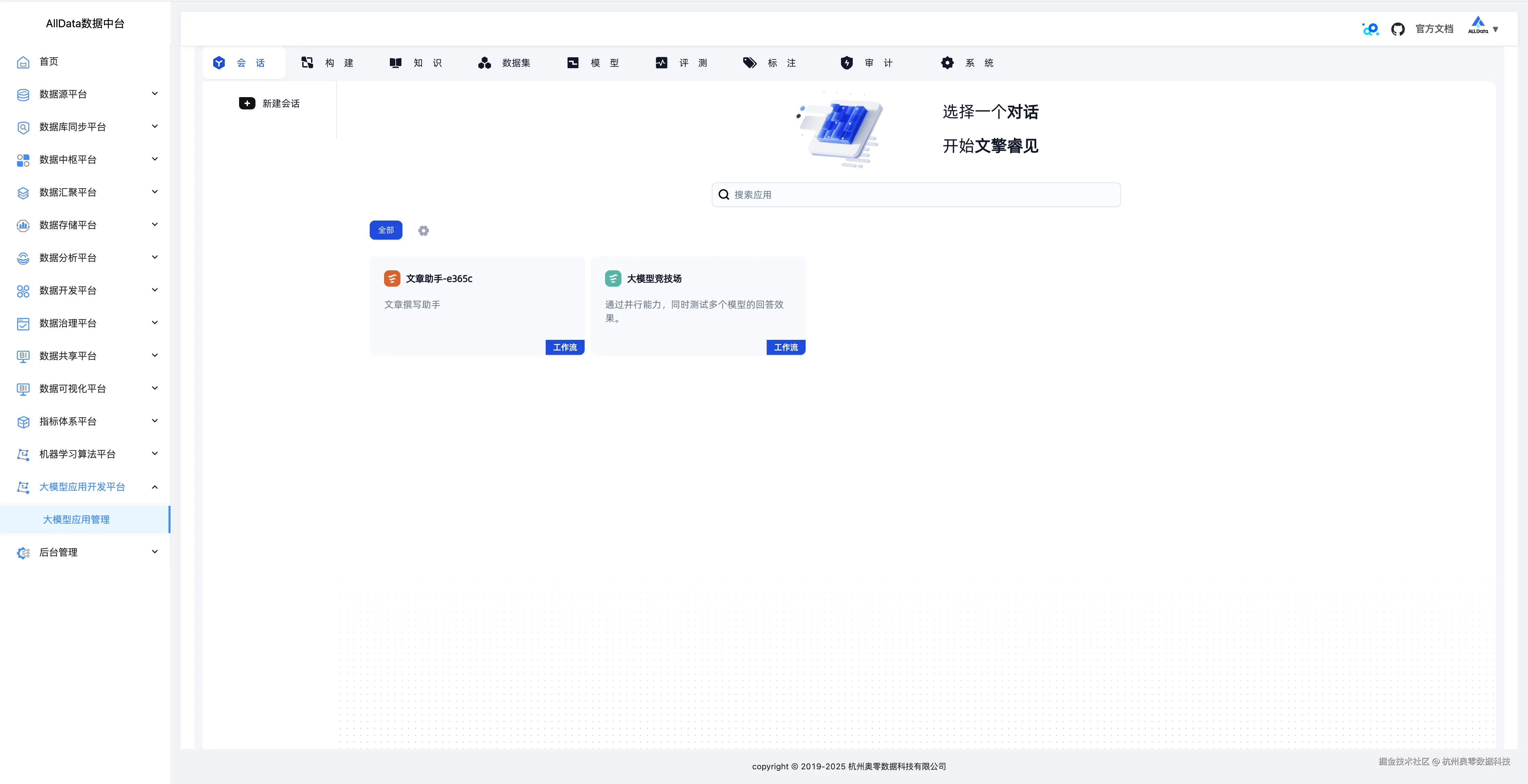Click the gear icon next to 全部
The image size is (1528, 784).
pyautogui.click(x=423, y=230)
